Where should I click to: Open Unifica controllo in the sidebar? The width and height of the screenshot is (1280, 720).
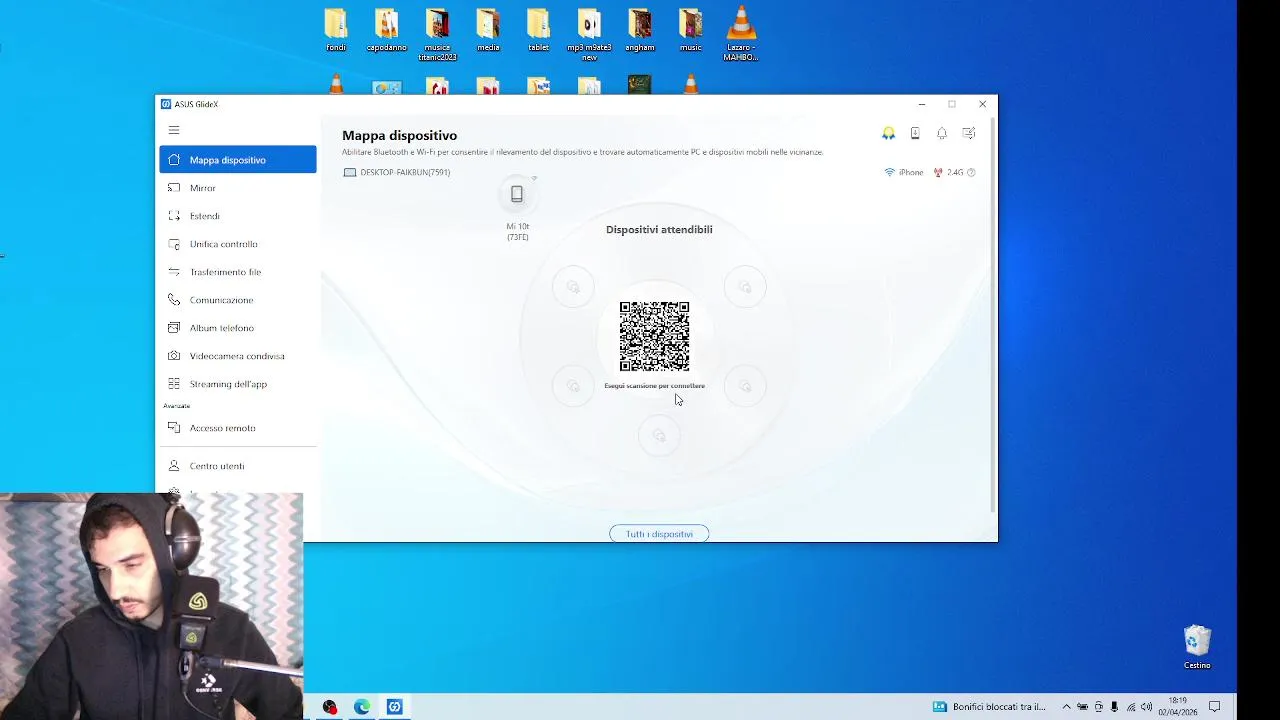coord(238,244)
